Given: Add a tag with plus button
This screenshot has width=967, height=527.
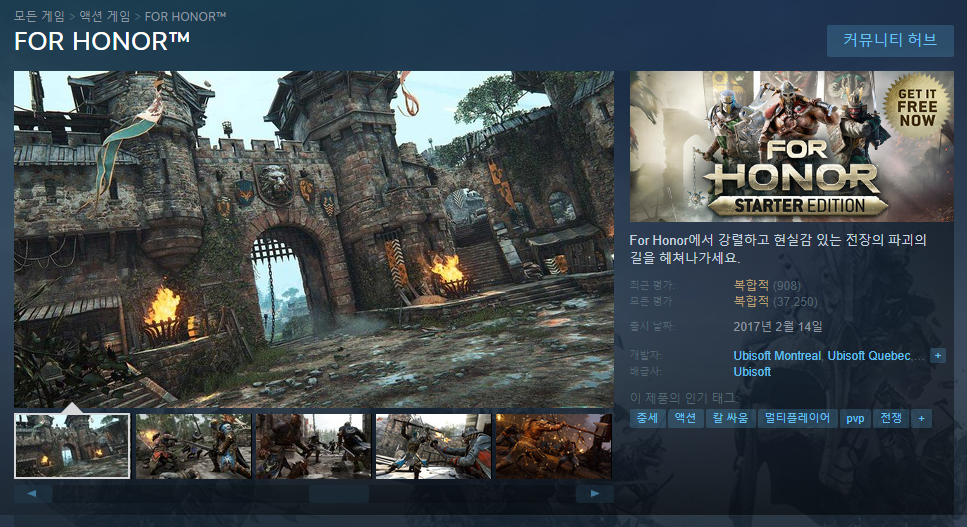Looking at the screenshot, I should [x=921, y=418].
